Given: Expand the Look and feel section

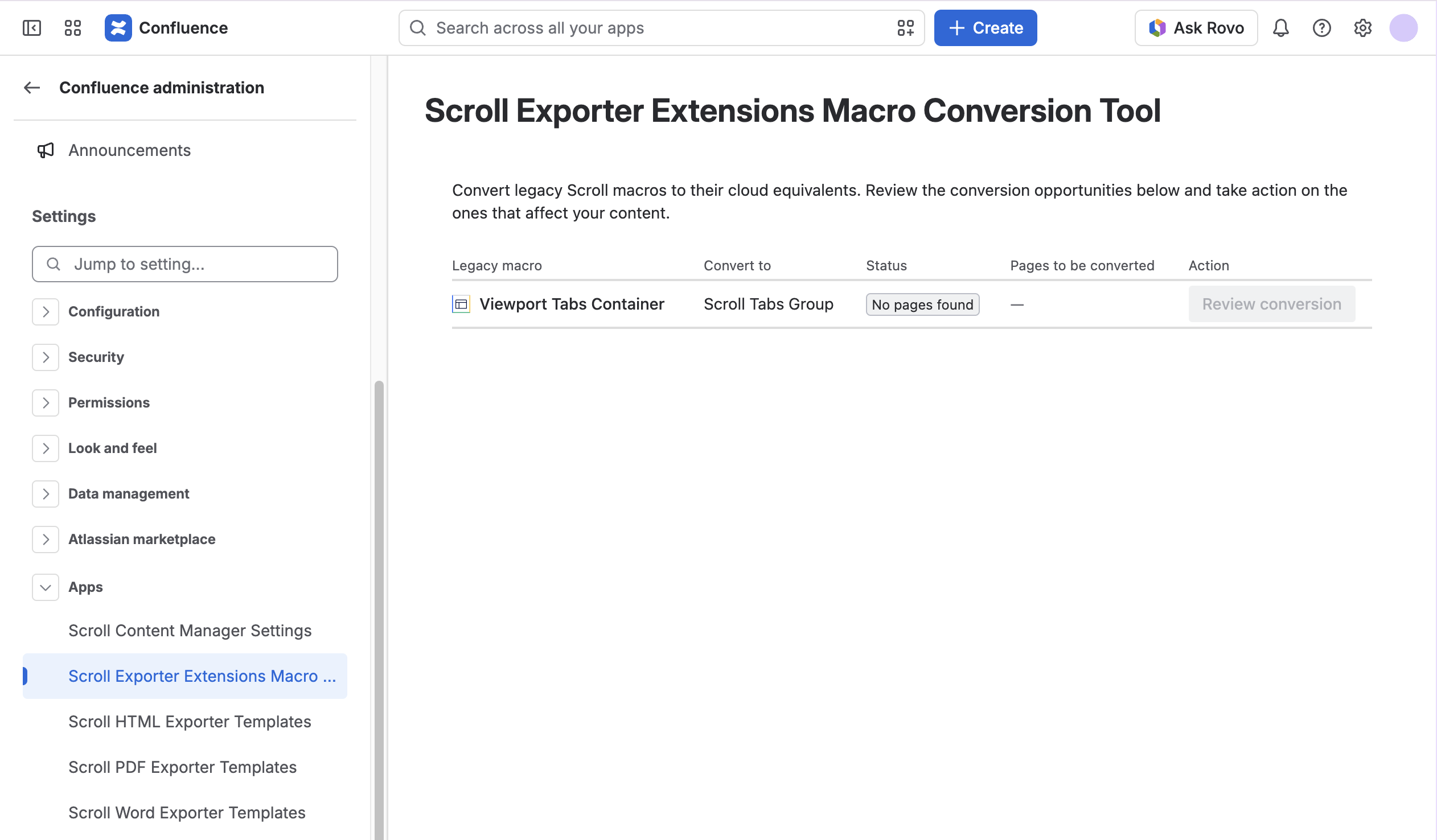Looking at the screenshot, I should (x=46, y=448).
